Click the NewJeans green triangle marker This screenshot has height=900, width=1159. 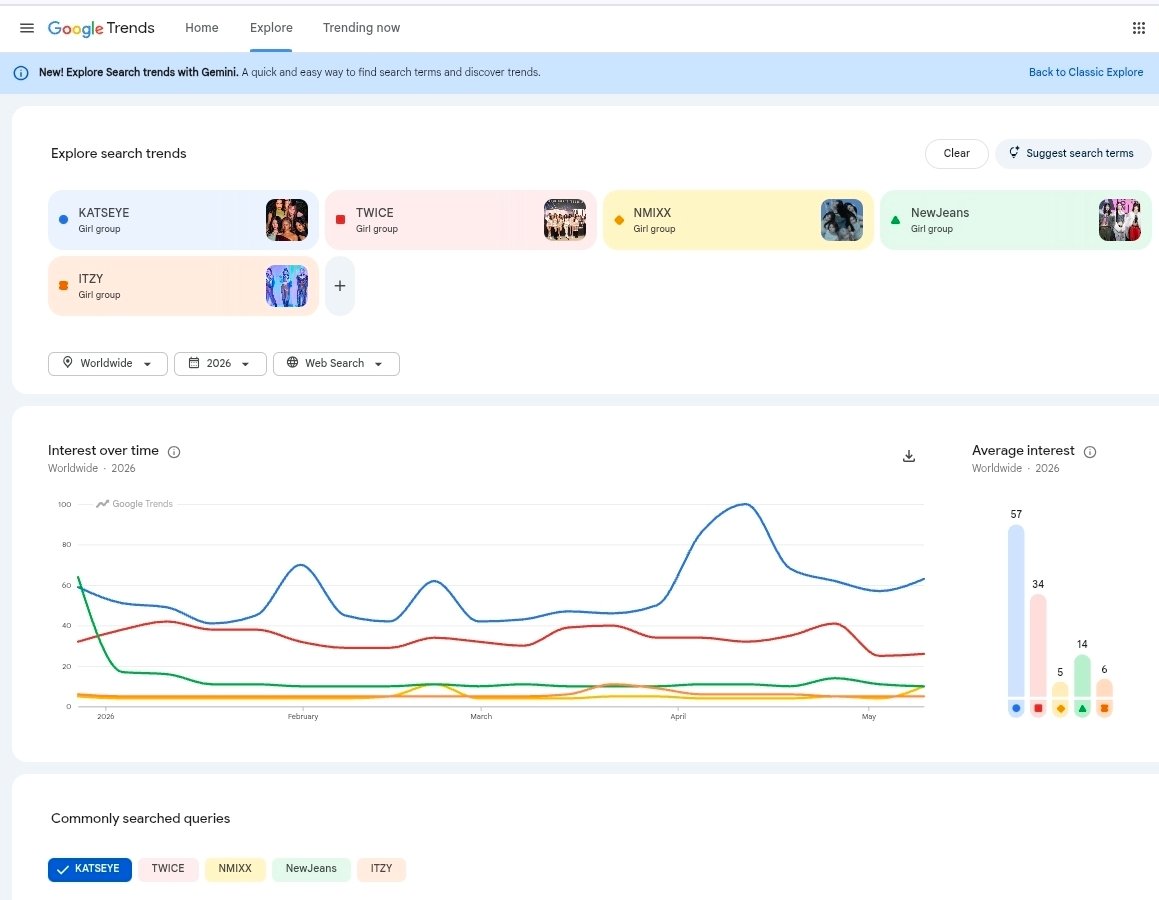click(896, 219)
